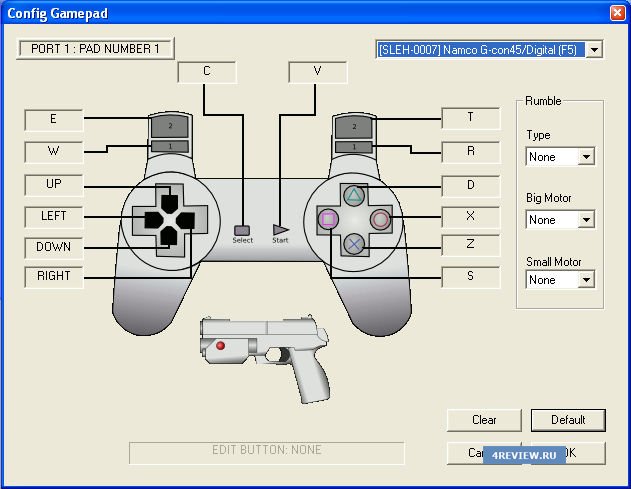
Task: Click the triangle button on the gamepad
Action: point(353,194)
